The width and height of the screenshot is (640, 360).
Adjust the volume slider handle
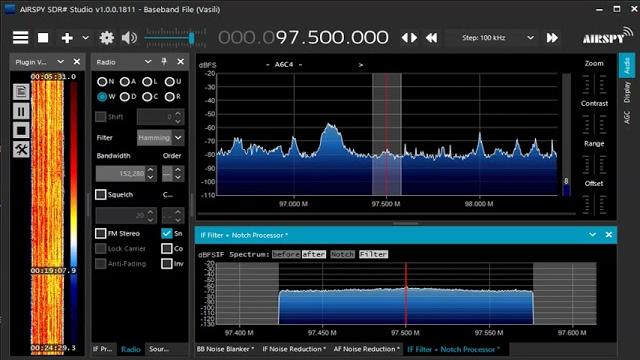coord(191,39)
